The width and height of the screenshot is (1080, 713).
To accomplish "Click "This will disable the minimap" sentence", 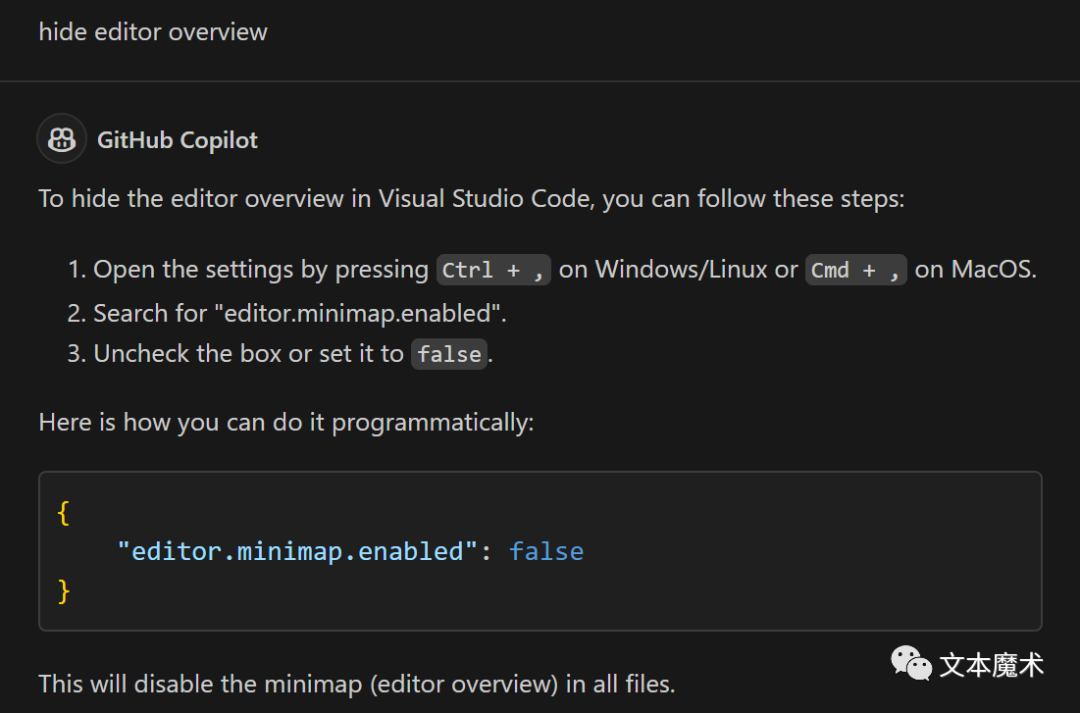I will click(357, 684).
